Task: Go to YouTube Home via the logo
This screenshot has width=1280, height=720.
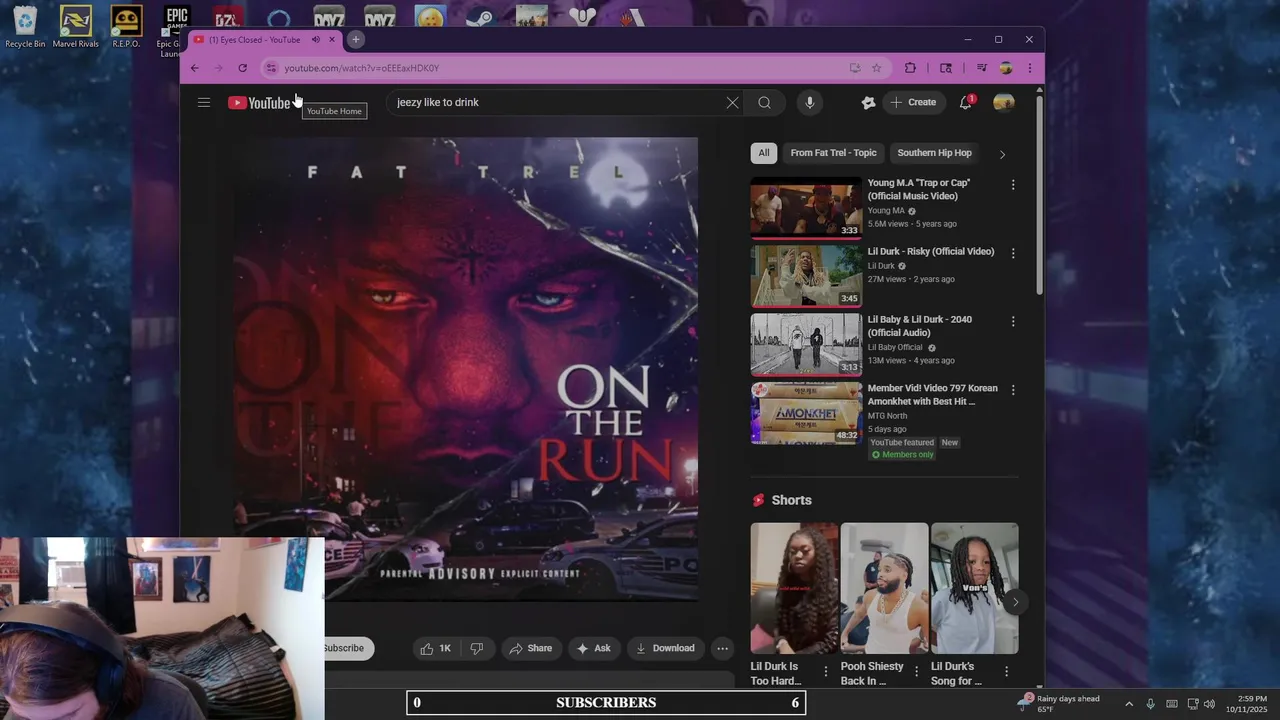Action: (x=259, y=103)
